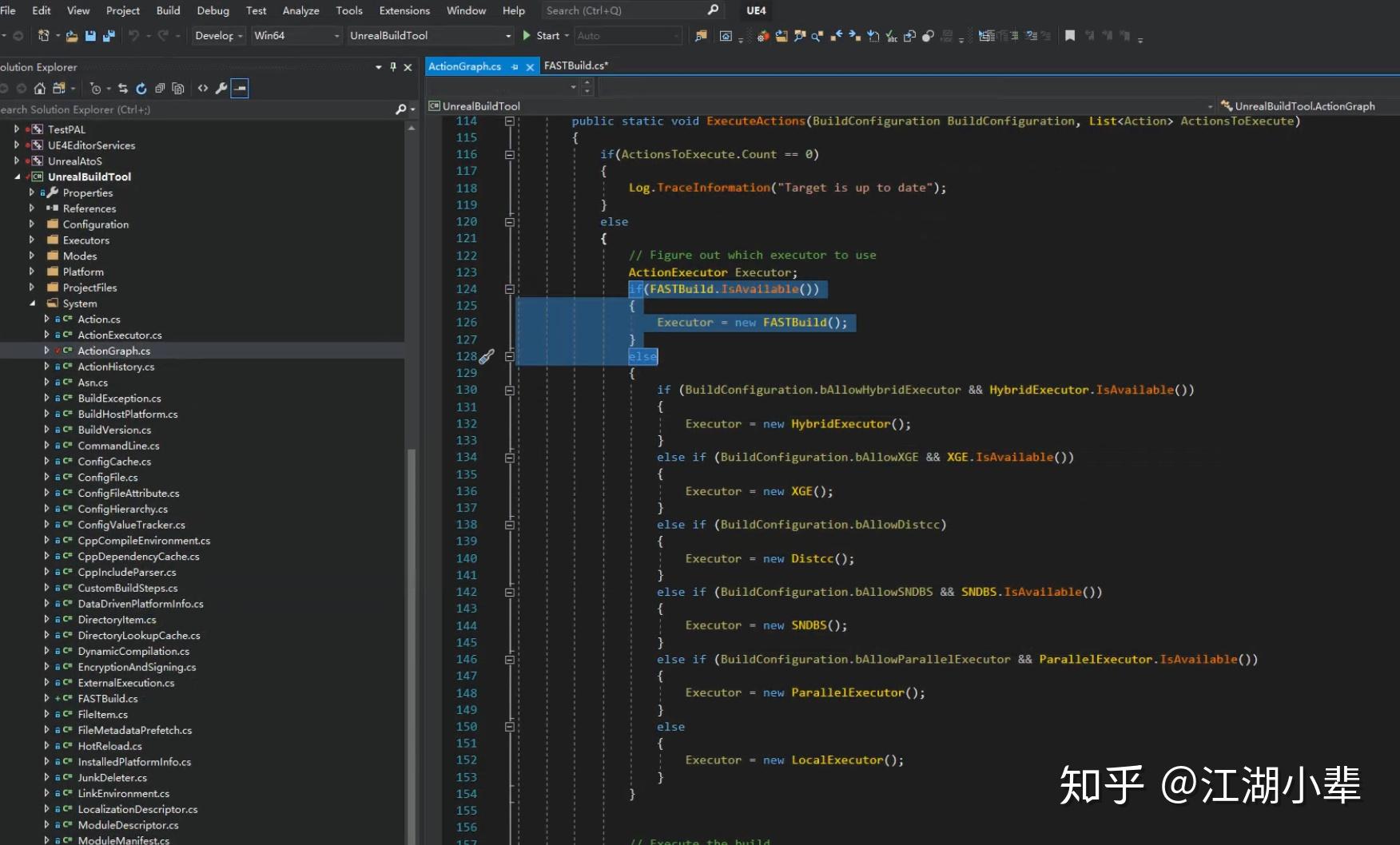Open Solution Explorer Home view
The image size is (1400, 845).
tap(39, 89)
